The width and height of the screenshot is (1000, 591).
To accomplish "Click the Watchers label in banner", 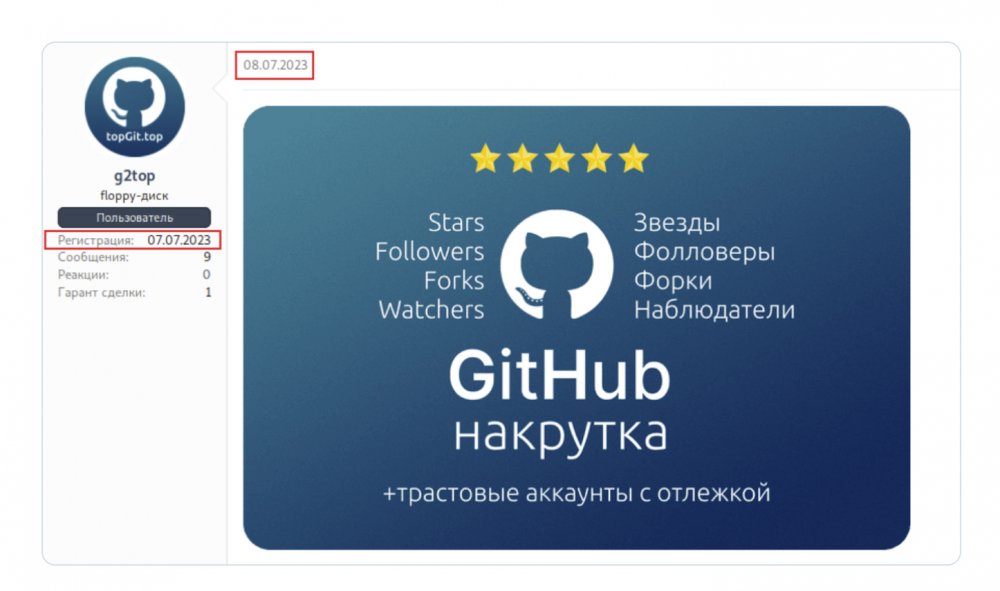I will 431,310.
